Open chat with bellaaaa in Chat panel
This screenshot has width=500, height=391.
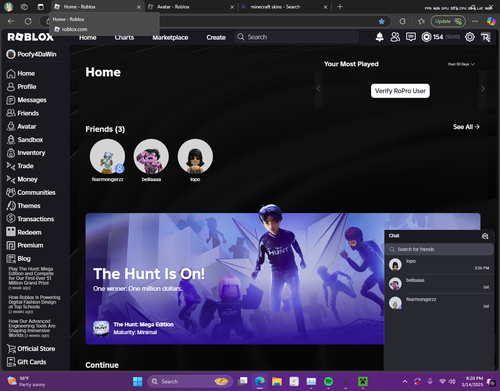[x=439, y=284]
